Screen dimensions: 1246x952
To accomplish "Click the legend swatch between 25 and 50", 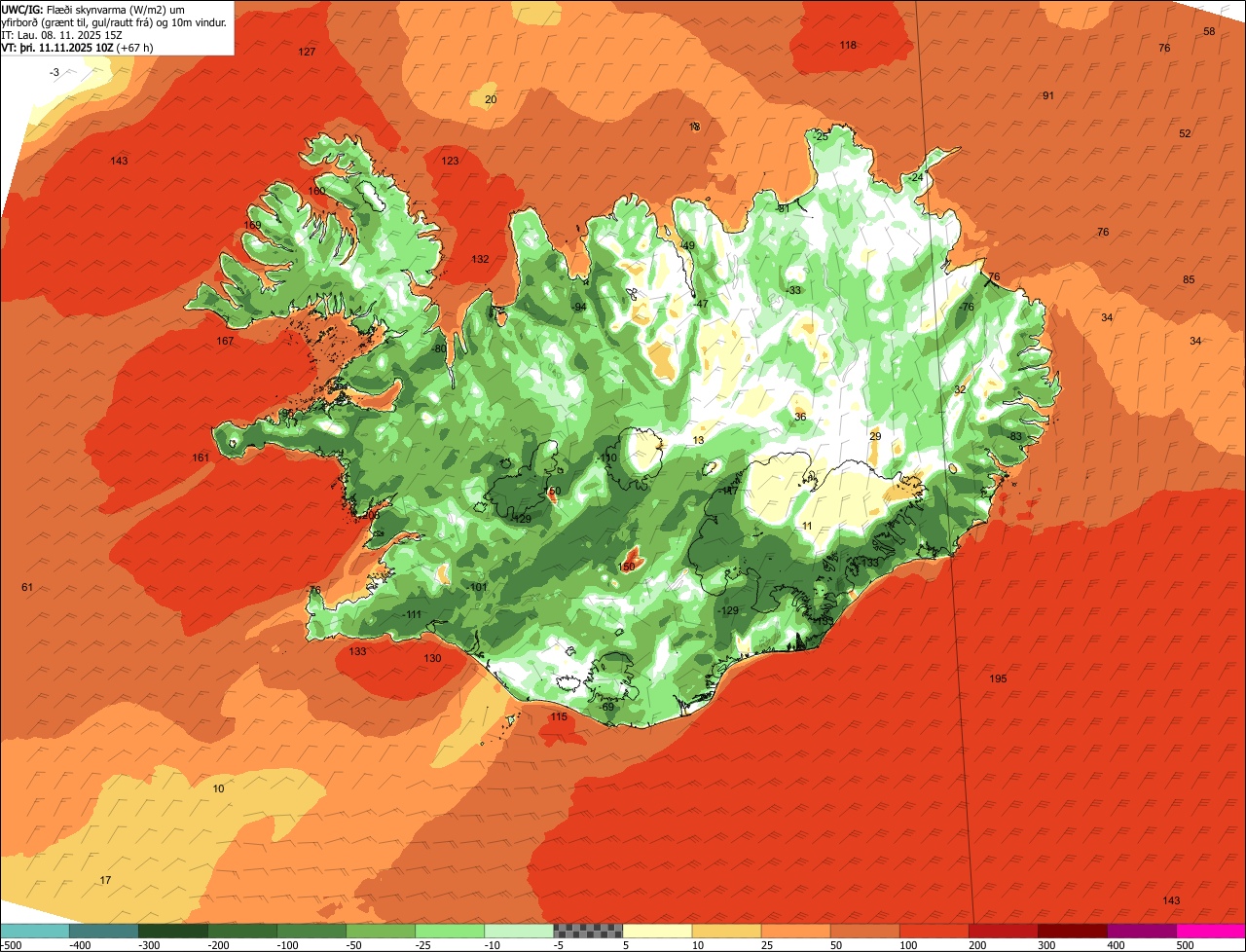I will point(795,931).
